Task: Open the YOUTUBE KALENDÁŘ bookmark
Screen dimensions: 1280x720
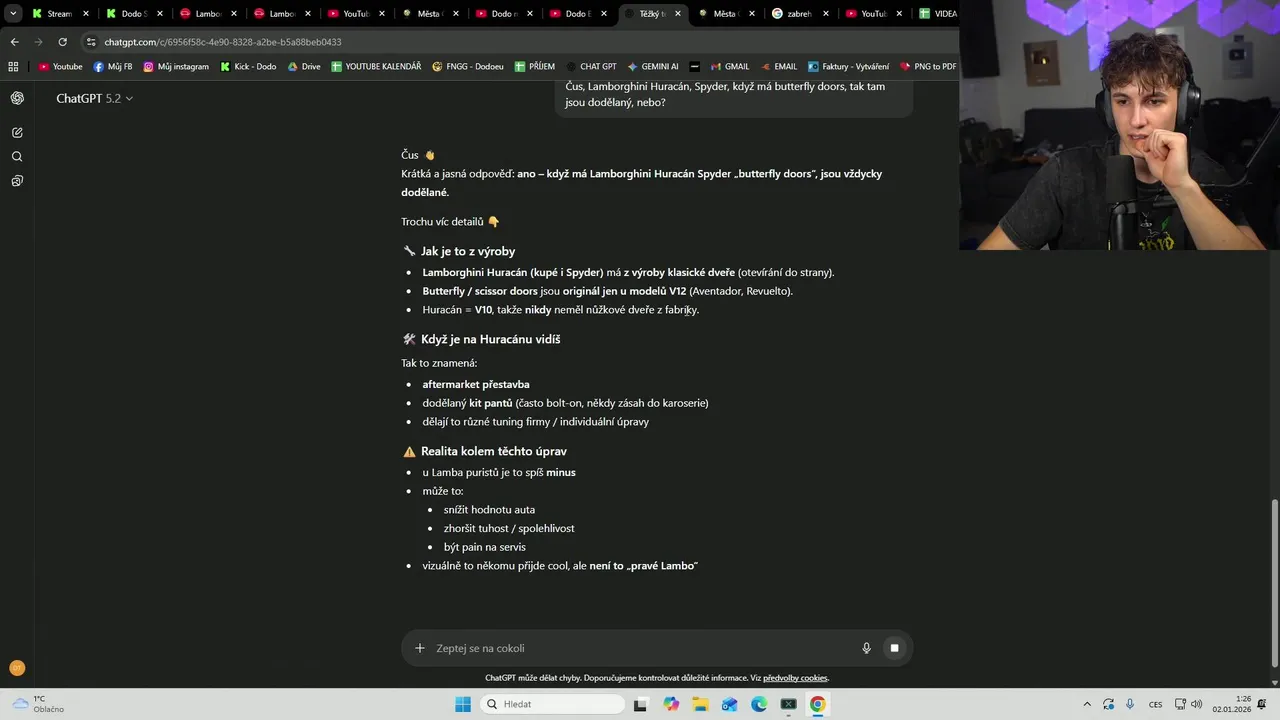Action: click(x=377, y=67)
